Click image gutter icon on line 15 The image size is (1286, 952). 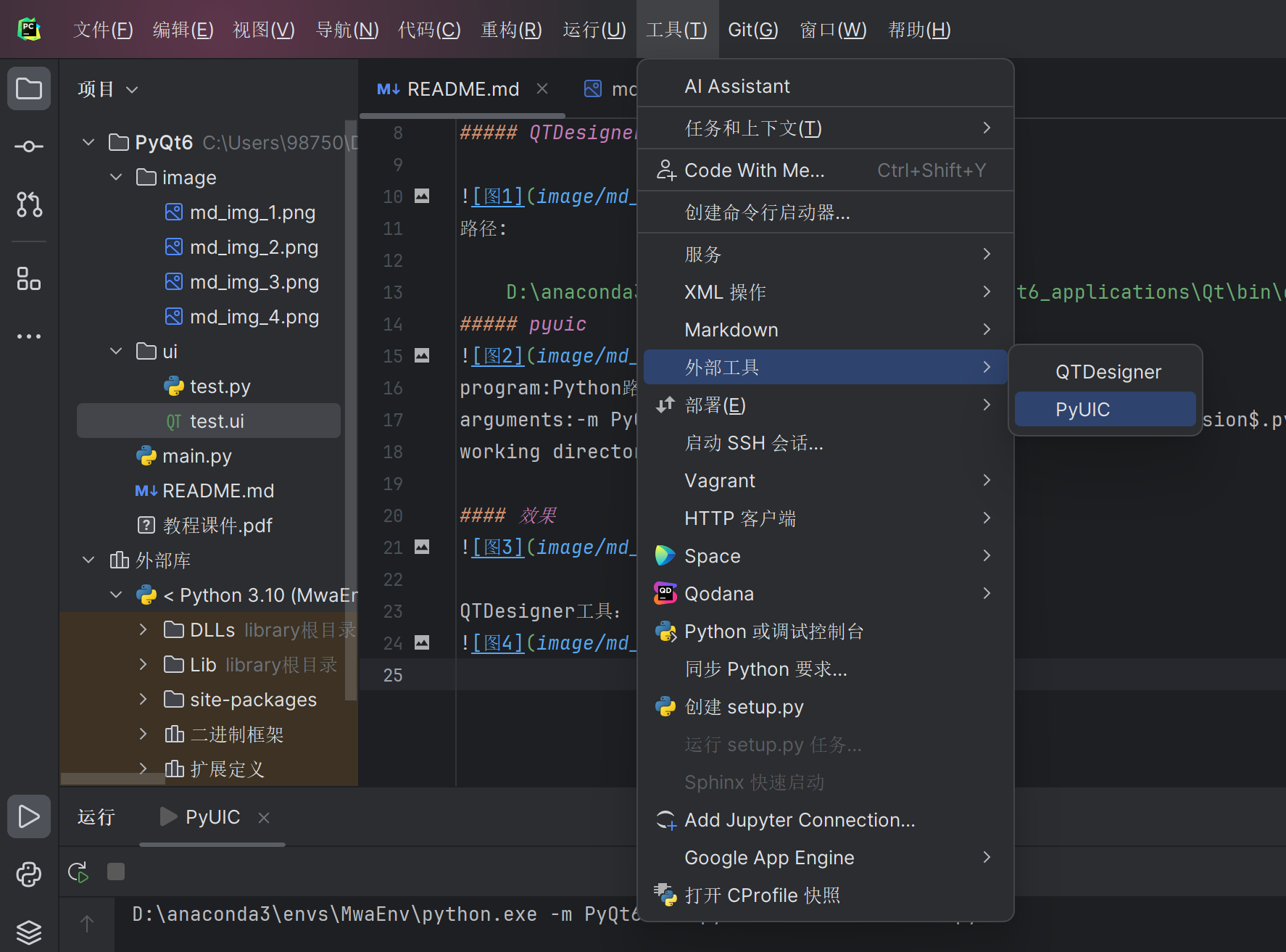click(x=422, y=355)
